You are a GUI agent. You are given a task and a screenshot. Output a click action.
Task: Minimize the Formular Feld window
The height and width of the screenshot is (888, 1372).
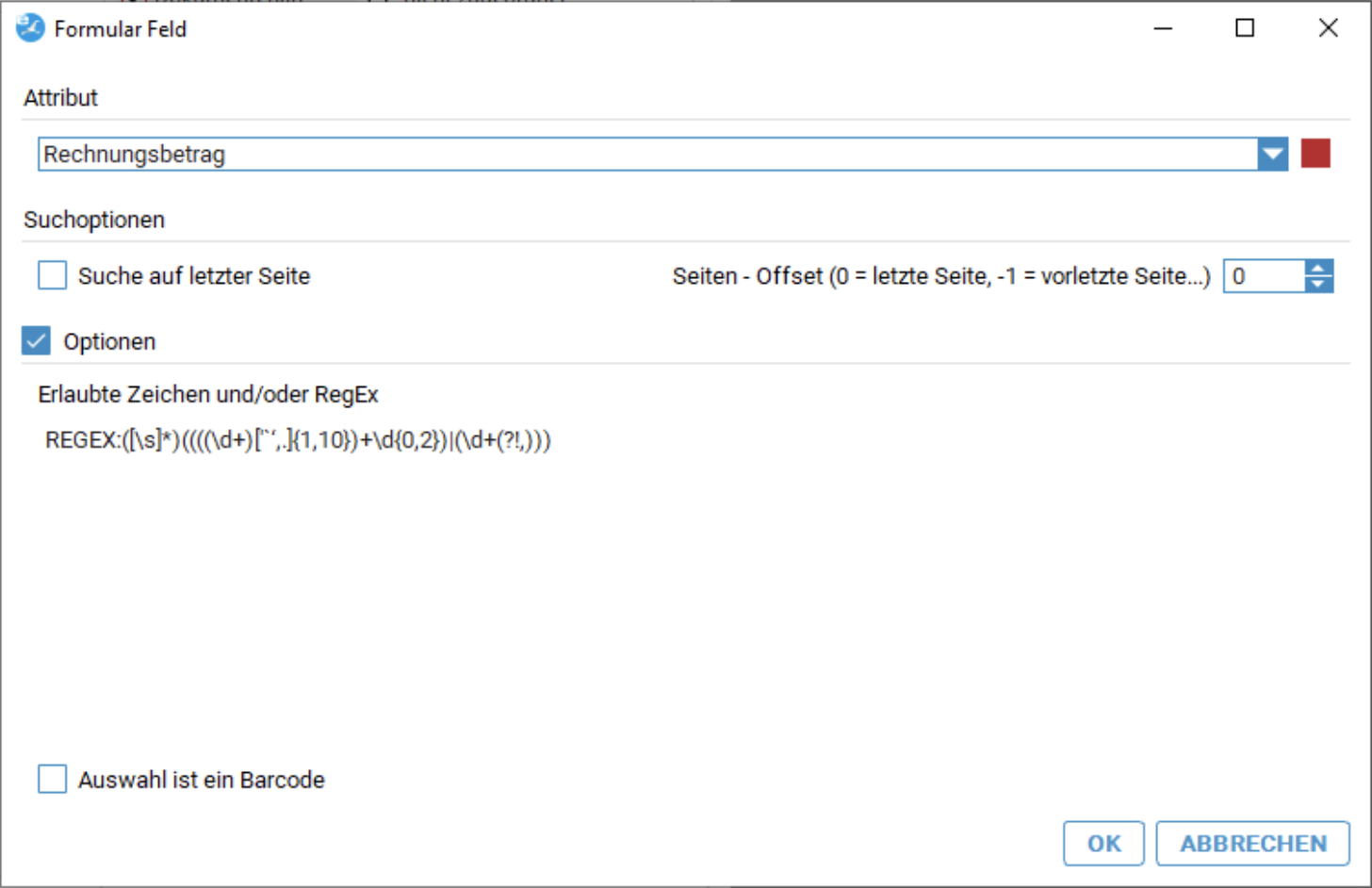click(x=1164, y=28)
